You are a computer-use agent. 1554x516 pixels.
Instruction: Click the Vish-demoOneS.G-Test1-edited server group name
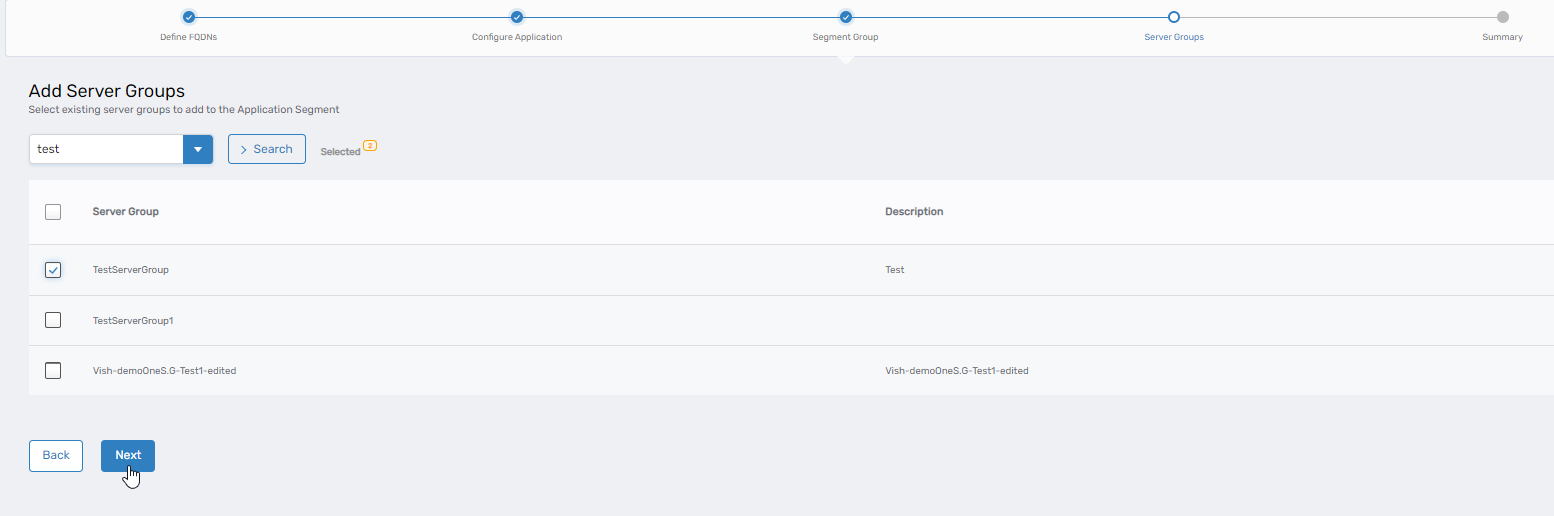164,371
